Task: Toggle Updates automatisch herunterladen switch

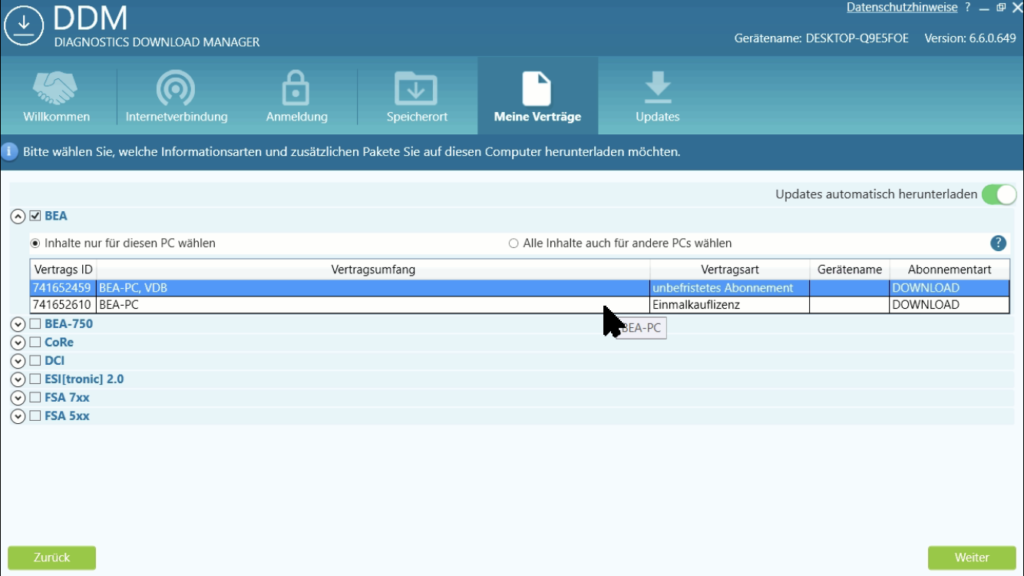Action: pyautogui.click(x=999, y=195)
